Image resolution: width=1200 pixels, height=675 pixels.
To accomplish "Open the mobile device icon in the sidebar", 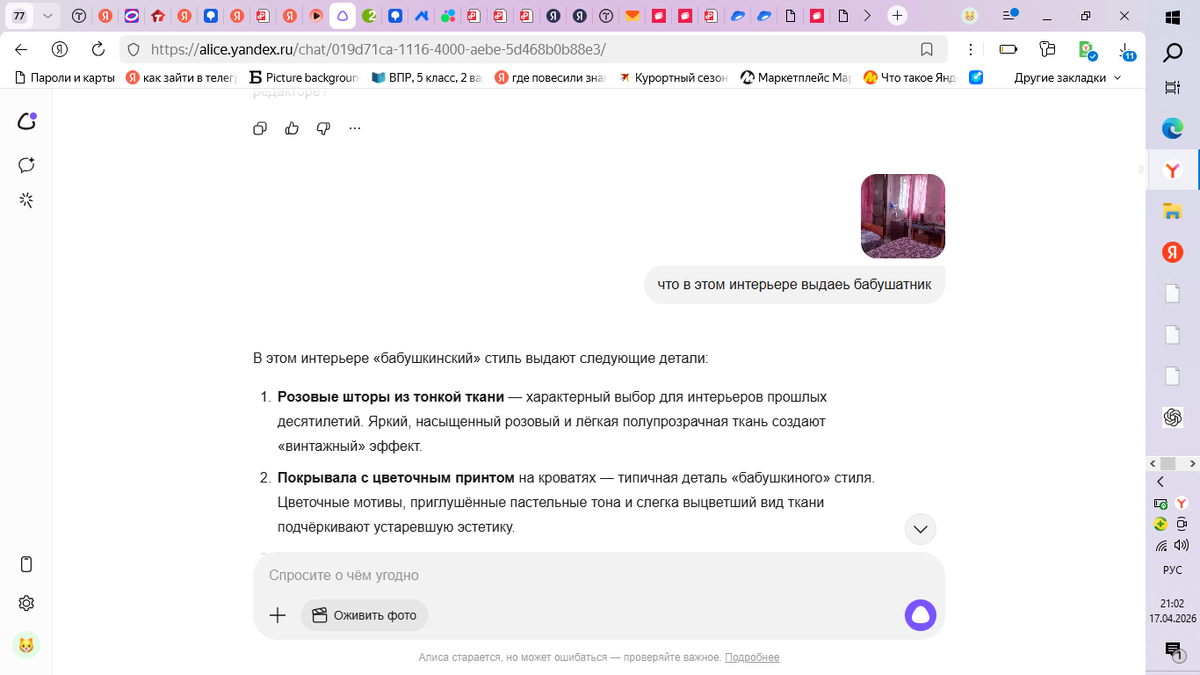I will (27, 564).
